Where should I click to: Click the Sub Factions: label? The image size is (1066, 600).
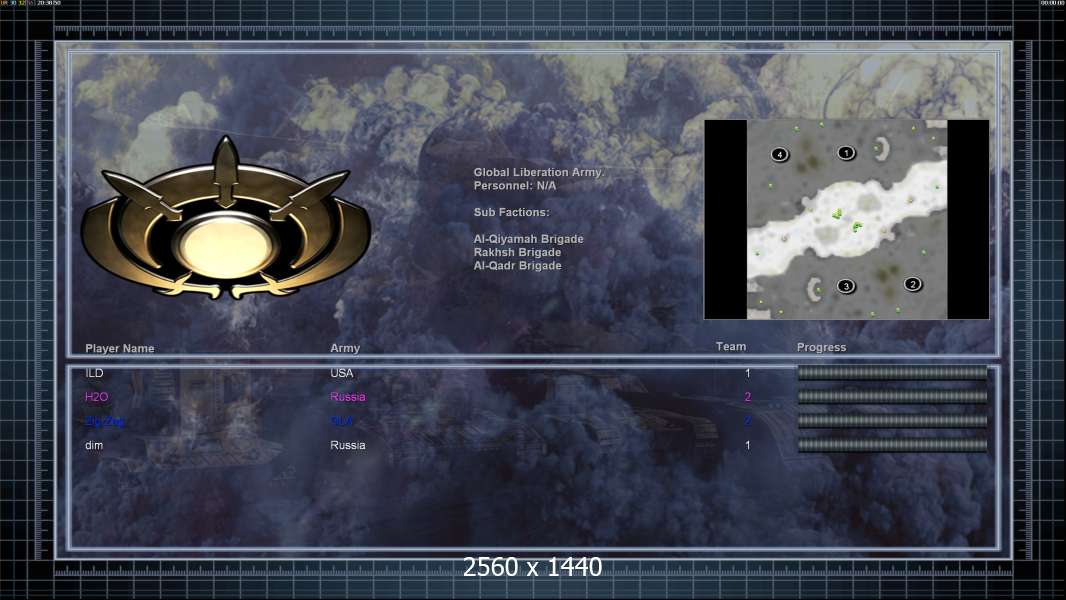point(511,212)
